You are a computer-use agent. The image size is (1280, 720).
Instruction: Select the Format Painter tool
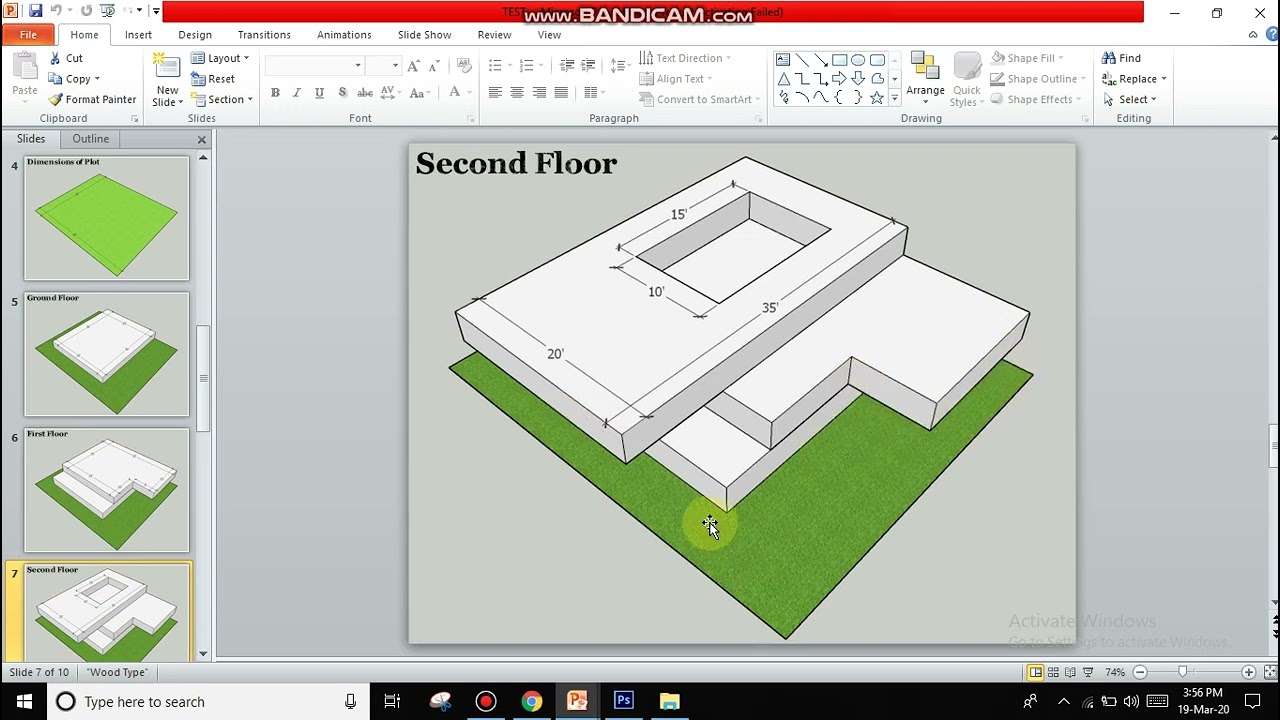pyautogui.click(x=93, y=99)
